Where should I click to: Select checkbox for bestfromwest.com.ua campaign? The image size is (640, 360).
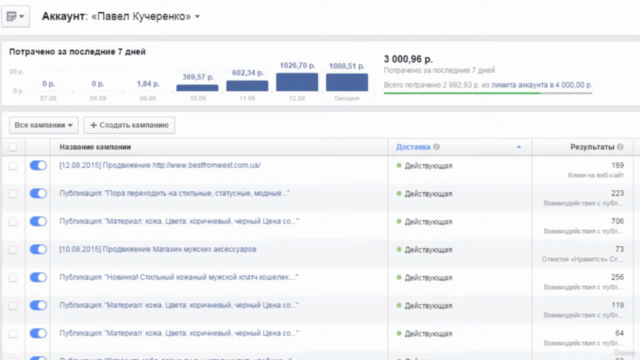click(x=13, y=166)
